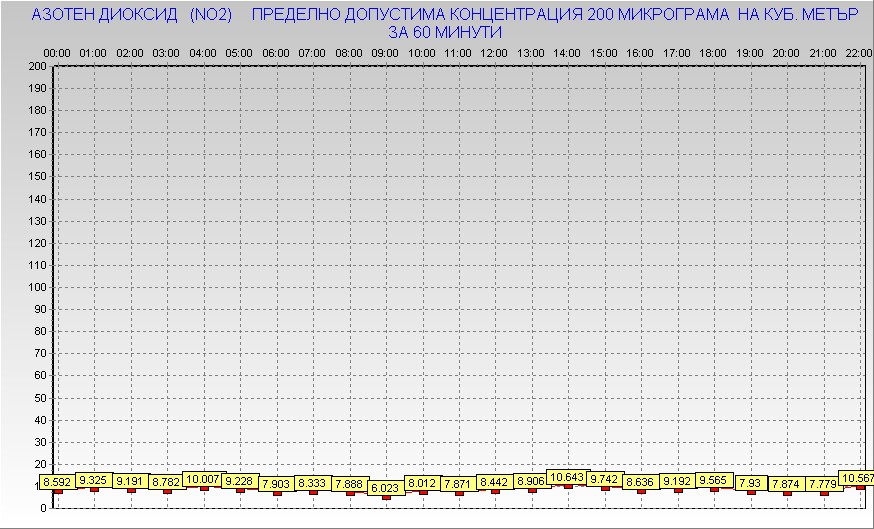The height and width of the screenshot is (529, 874).
Task: Click the chart title 'АЗОТЕН ДИОКСИД (NO2)'
Action: coord(132,15)
